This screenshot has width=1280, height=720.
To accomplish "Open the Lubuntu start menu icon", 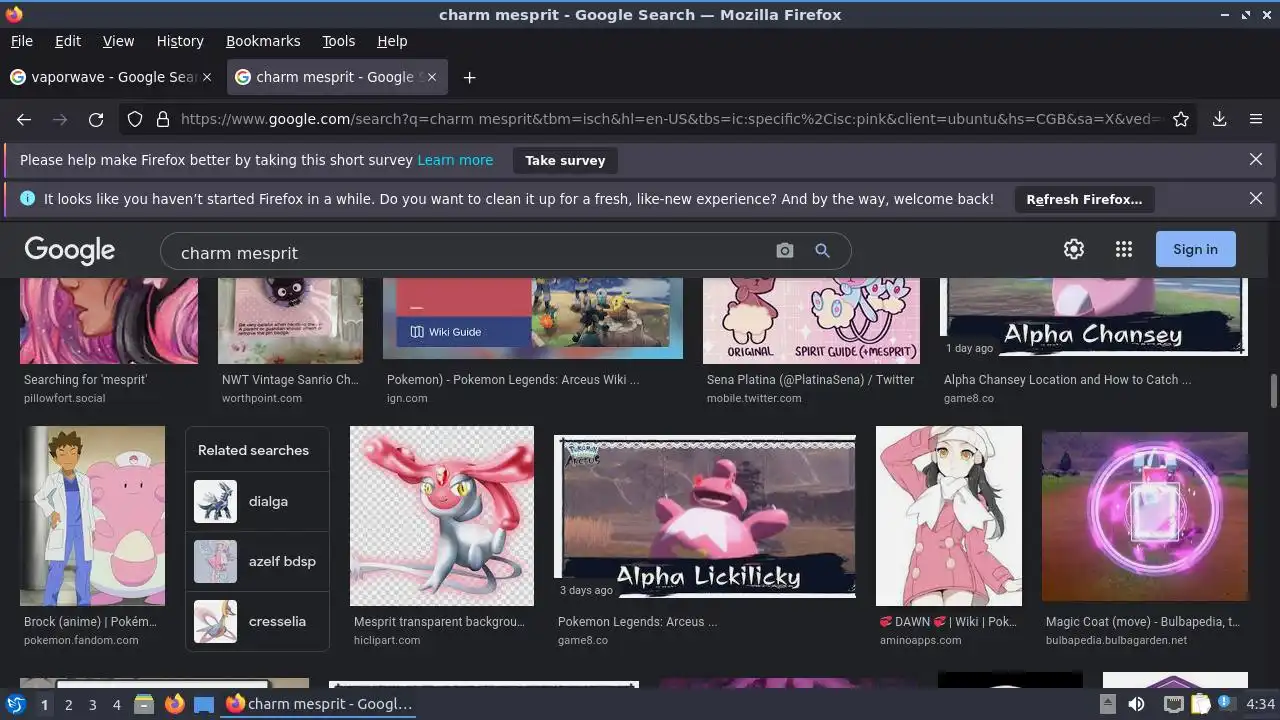I will tap(15, 704).
